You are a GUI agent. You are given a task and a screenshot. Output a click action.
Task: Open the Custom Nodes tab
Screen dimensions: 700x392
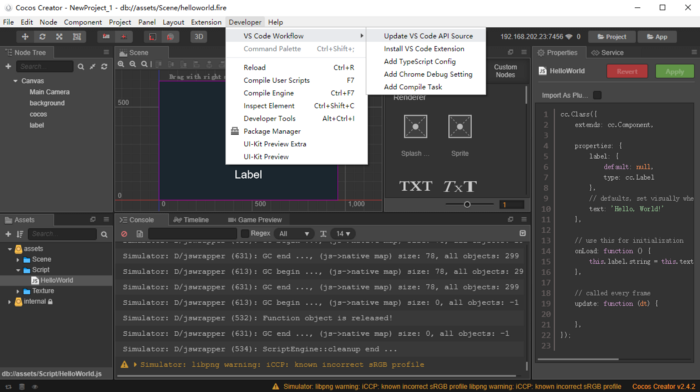click(x=505, y=71)
